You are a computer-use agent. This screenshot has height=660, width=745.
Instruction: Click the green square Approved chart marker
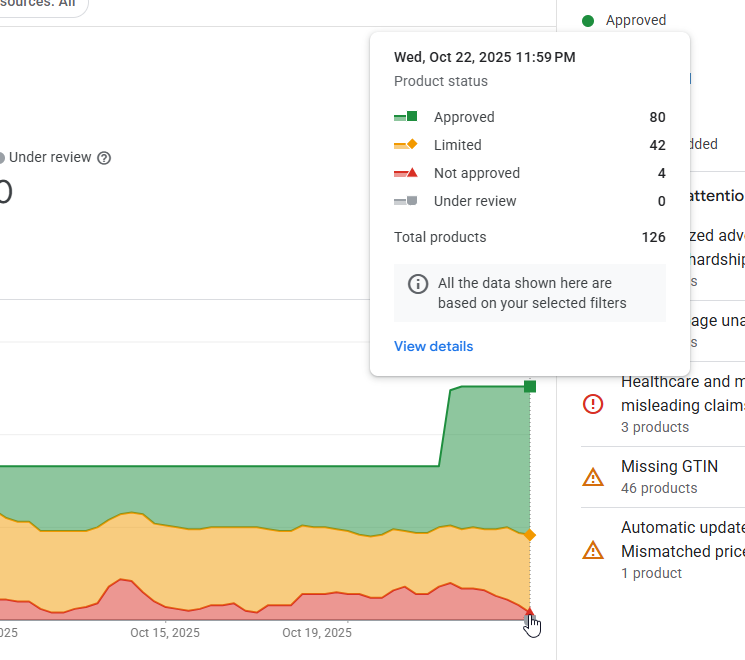530,386
